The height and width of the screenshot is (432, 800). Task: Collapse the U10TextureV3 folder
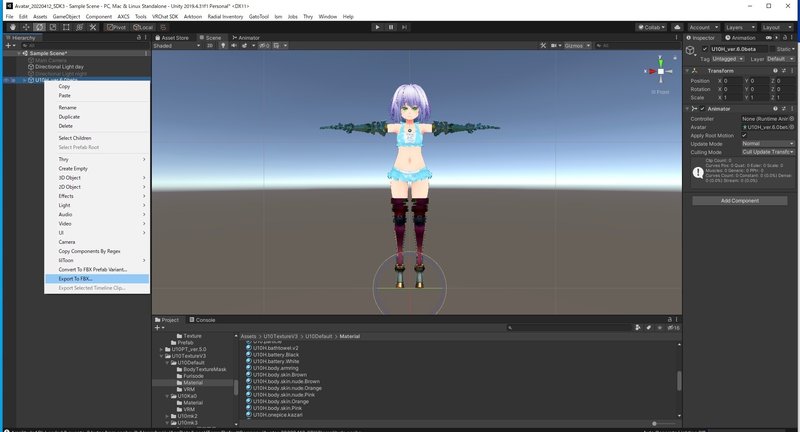(161, 356)
